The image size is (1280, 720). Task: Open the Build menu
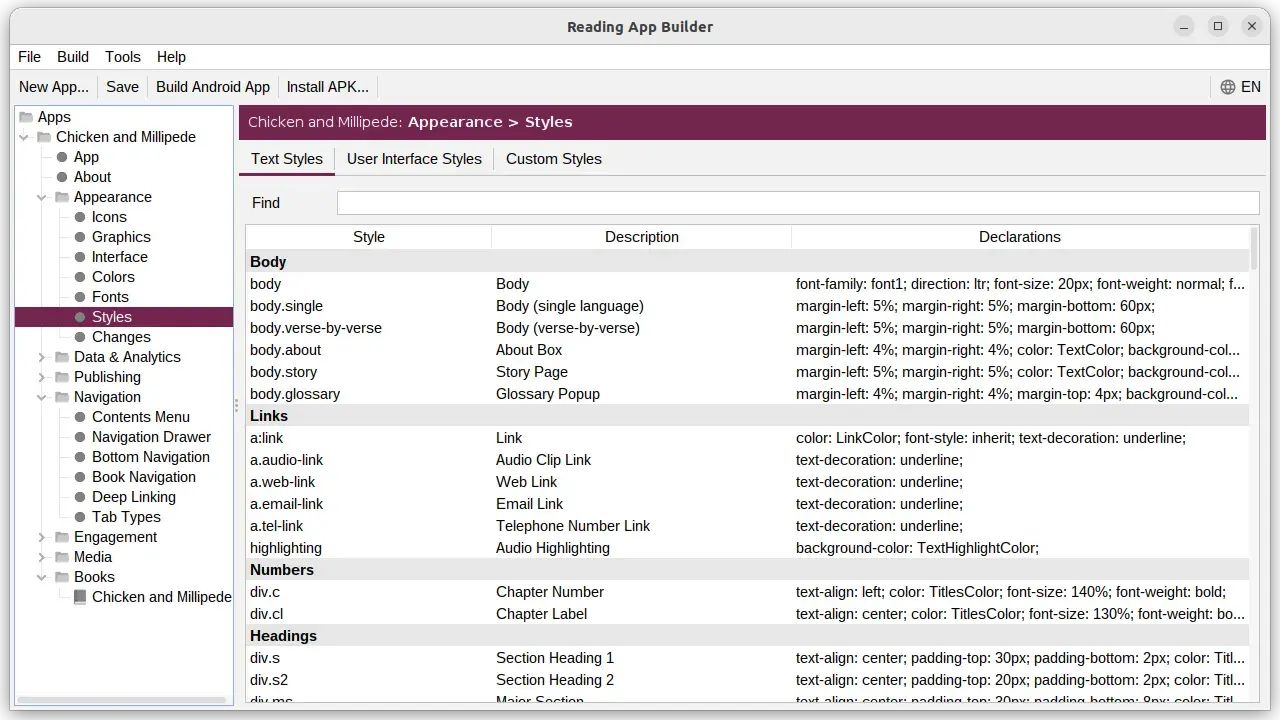click(72, 57)
